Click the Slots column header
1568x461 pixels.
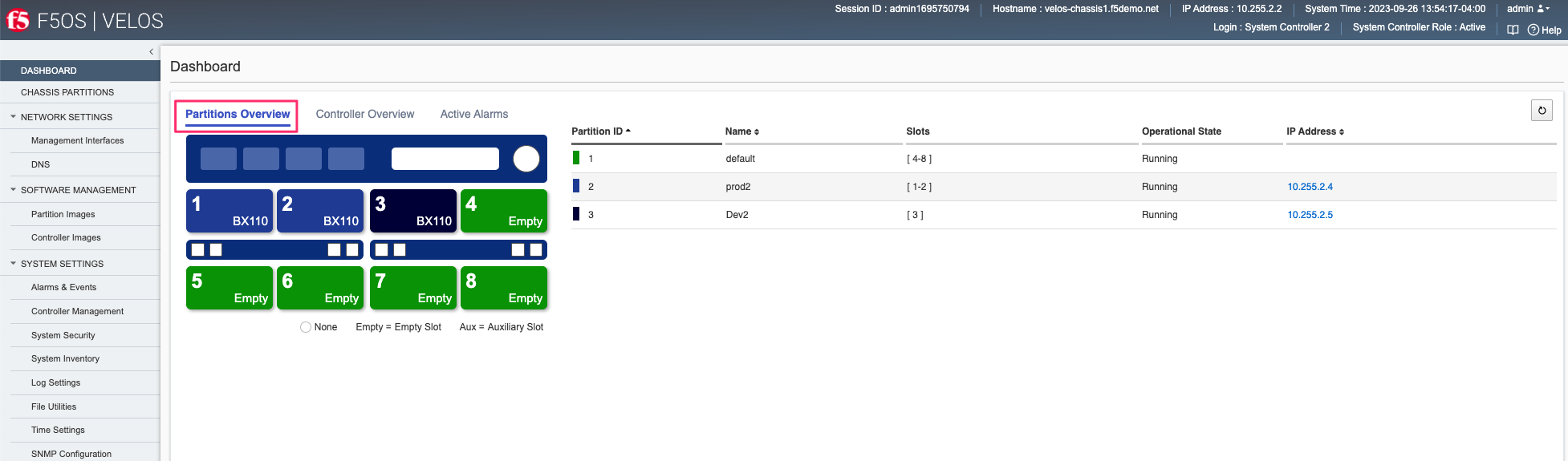918,131
